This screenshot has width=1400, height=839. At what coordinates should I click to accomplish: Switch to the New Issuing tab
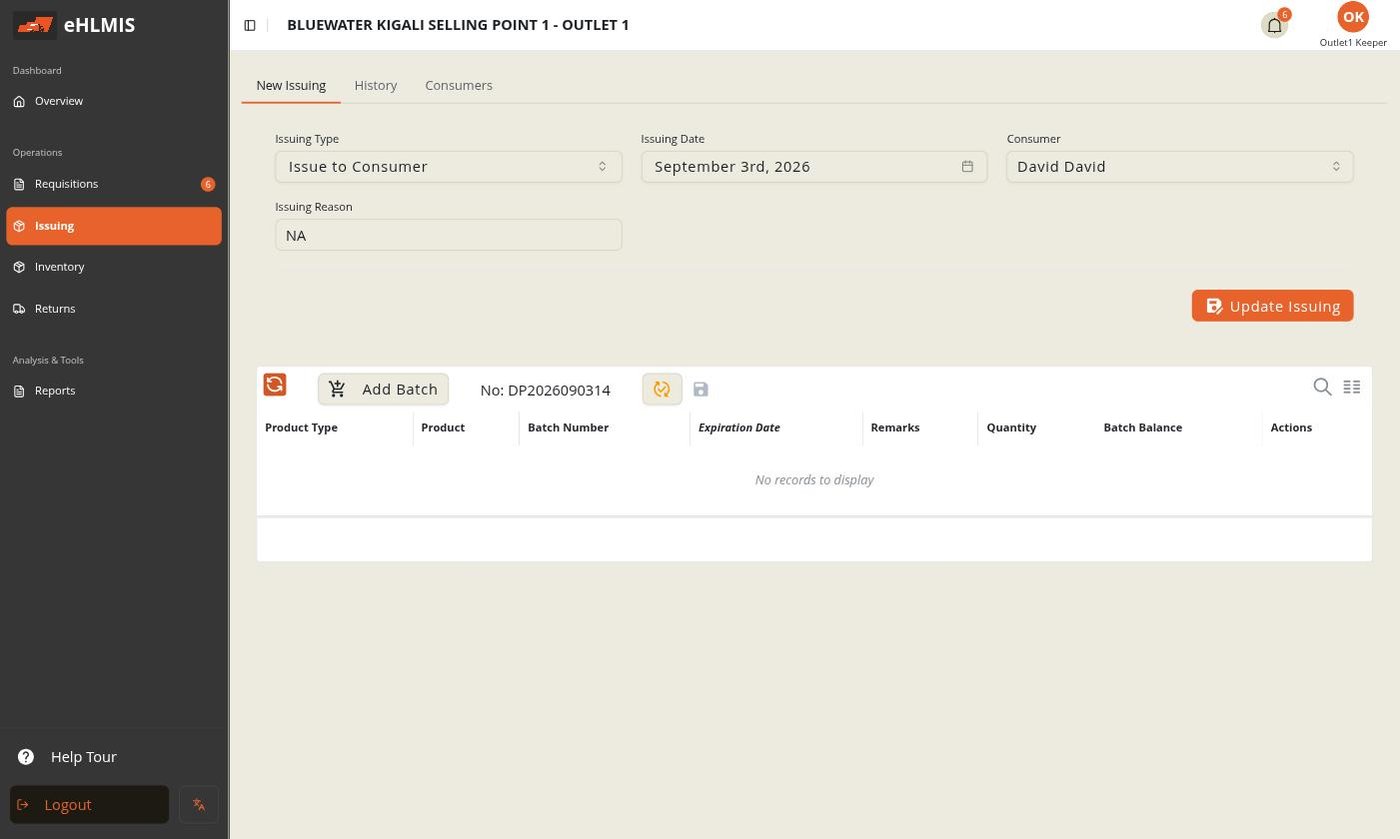click(x=291, y=85)
